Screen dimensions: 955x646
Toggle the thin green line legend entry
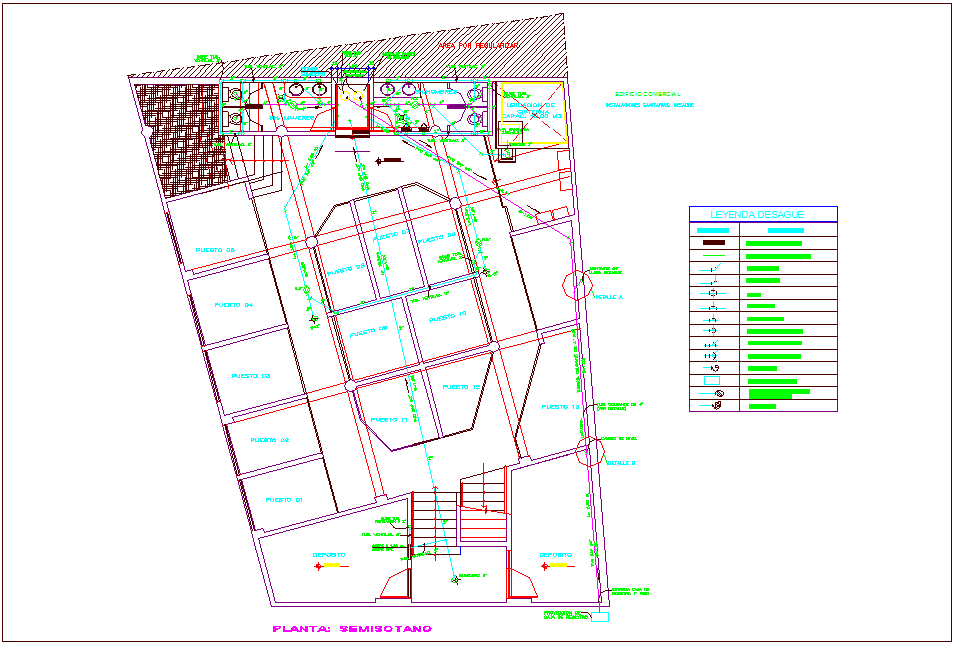pos(713,254)
